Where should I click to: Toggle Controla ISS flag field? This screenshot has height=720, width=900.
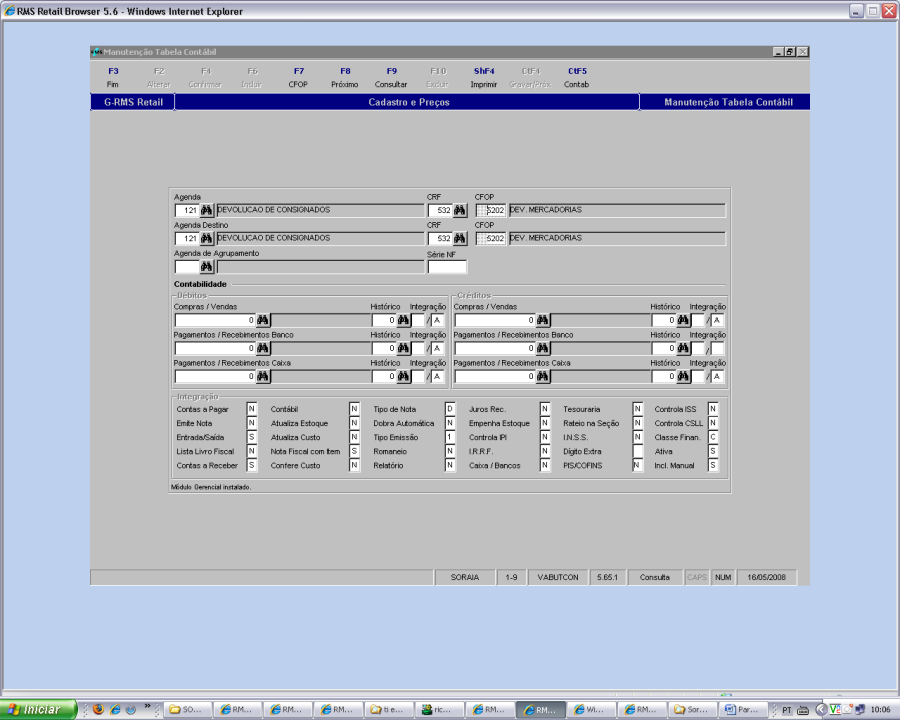[x=713, y=409]
